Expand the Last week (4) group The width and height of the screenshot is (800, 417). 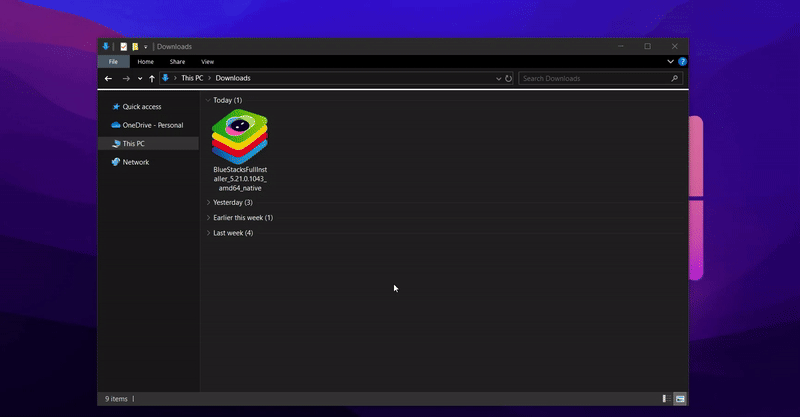click(208, 233)
